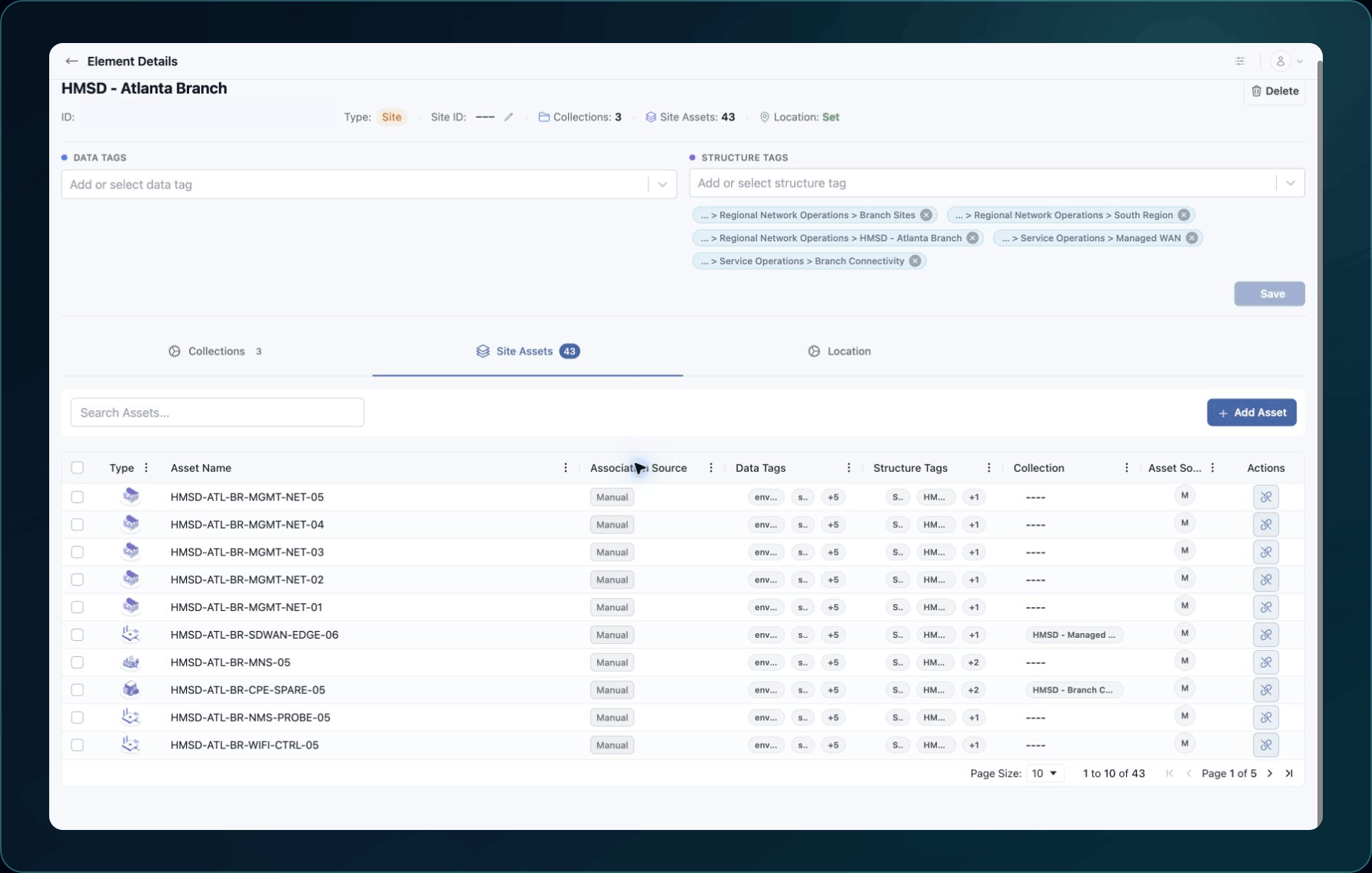Unlink asset HMSD-ATL-BR-MNS-05

coord(1266,662)
